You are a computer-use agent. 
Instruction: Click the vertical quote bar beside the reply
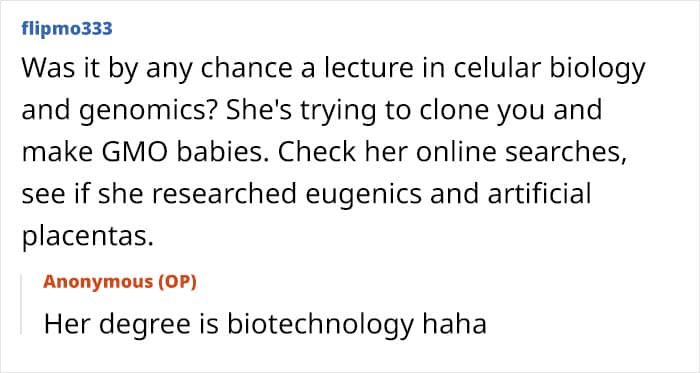point(21,304)
